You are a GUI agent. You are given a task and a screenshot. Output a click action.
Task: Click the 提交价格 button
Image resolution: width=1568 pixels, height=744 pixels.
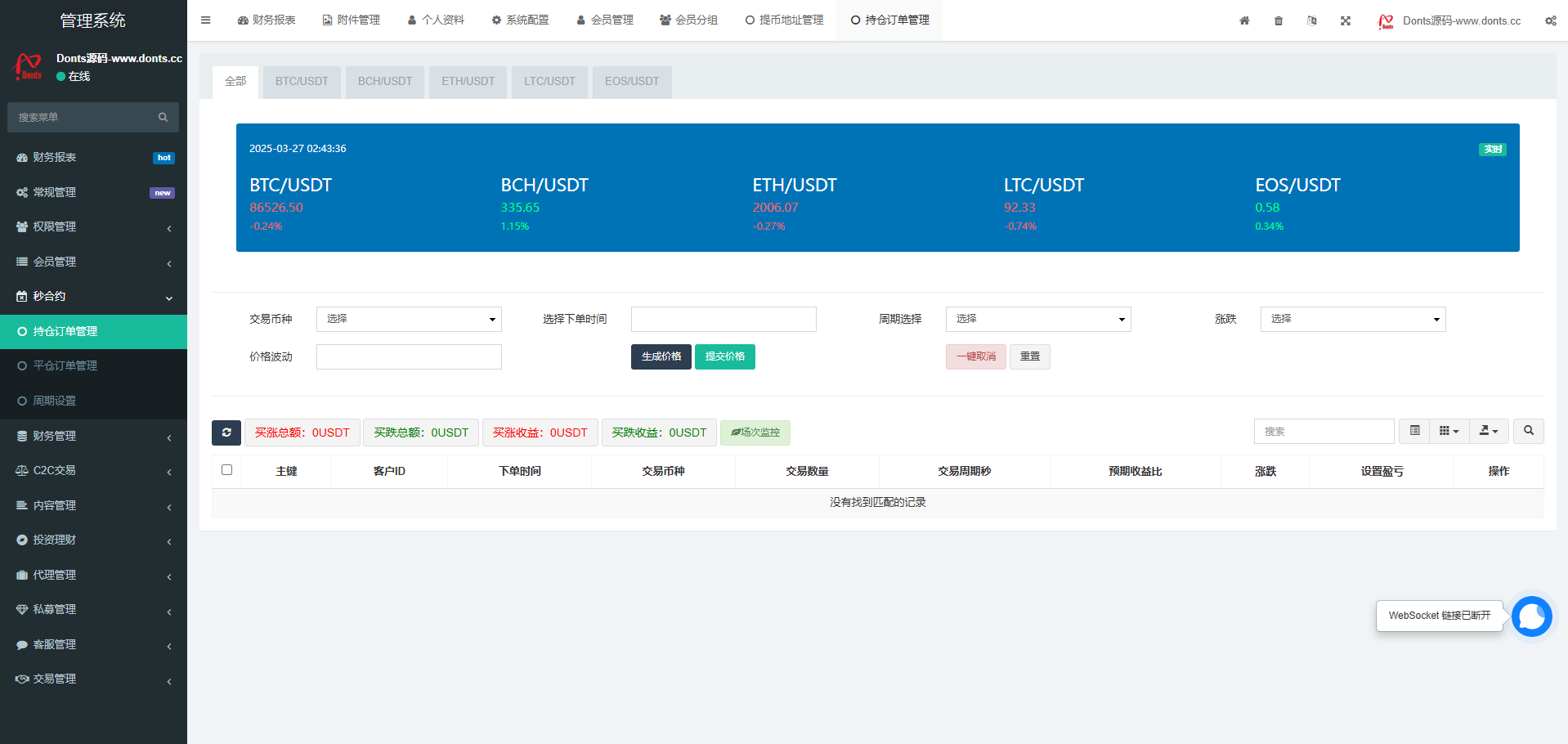coord(725,356)
